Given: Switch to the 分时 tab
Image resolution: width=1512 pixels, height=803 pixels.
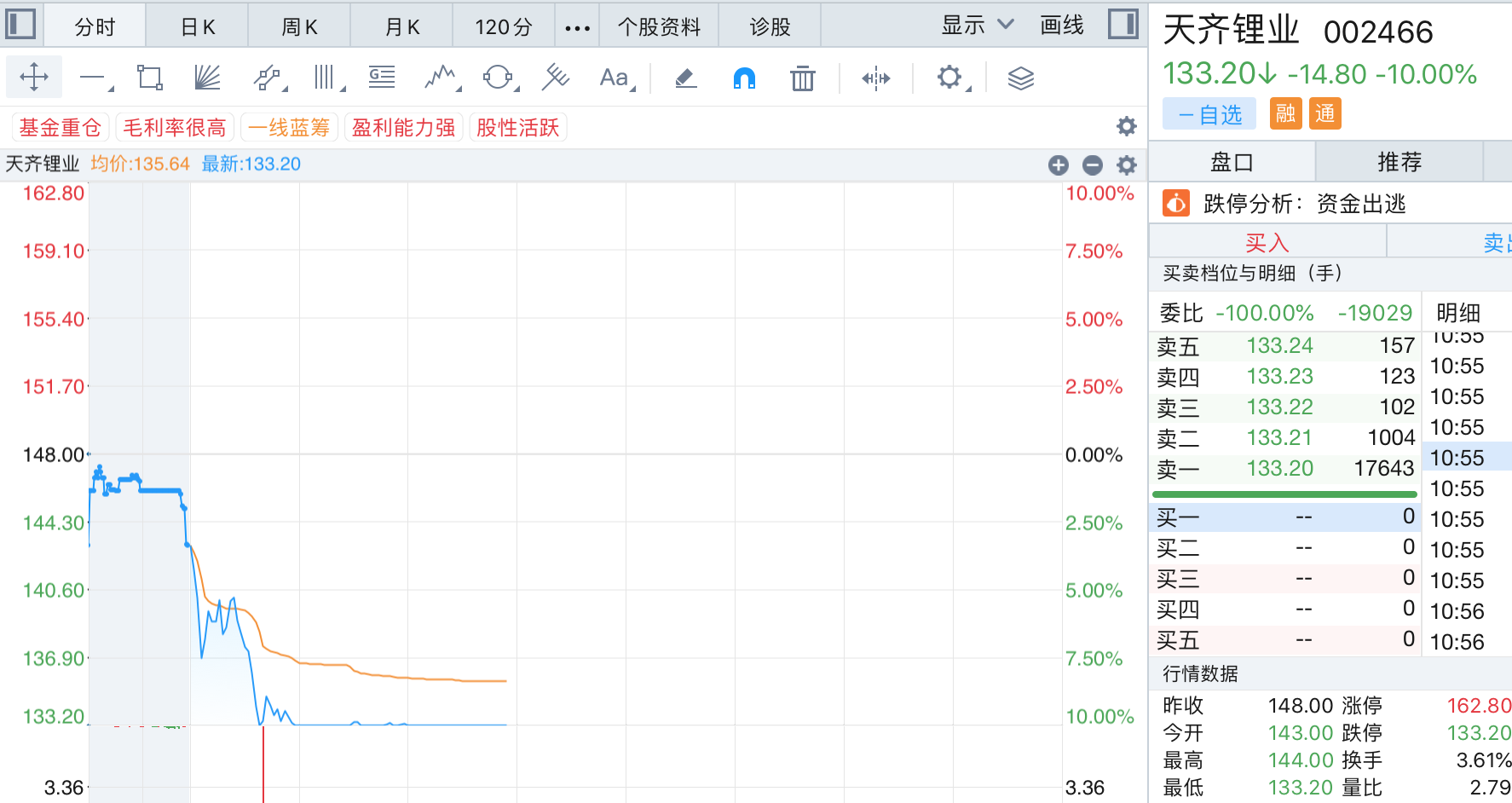Looking at the screenshot, I should (x=95, y=27).
